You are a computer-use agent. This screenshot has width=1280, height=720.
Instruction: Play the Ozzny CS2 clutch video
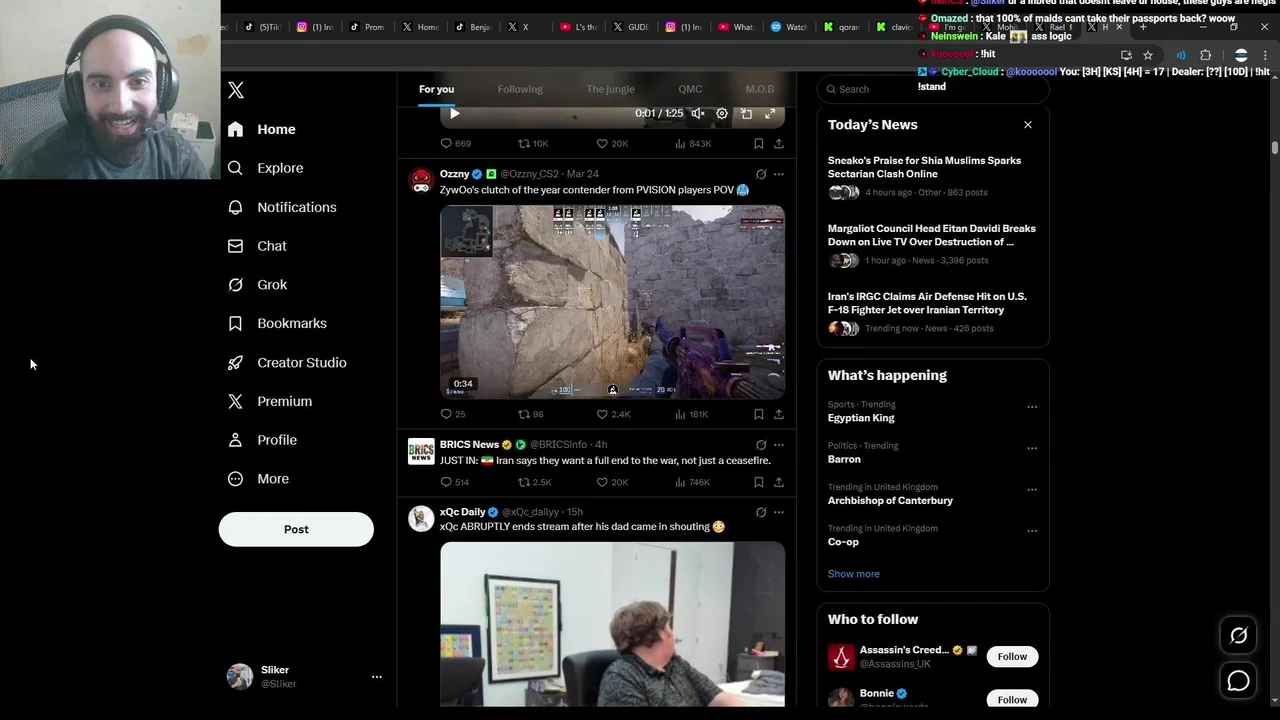click(x=612, y=302)
